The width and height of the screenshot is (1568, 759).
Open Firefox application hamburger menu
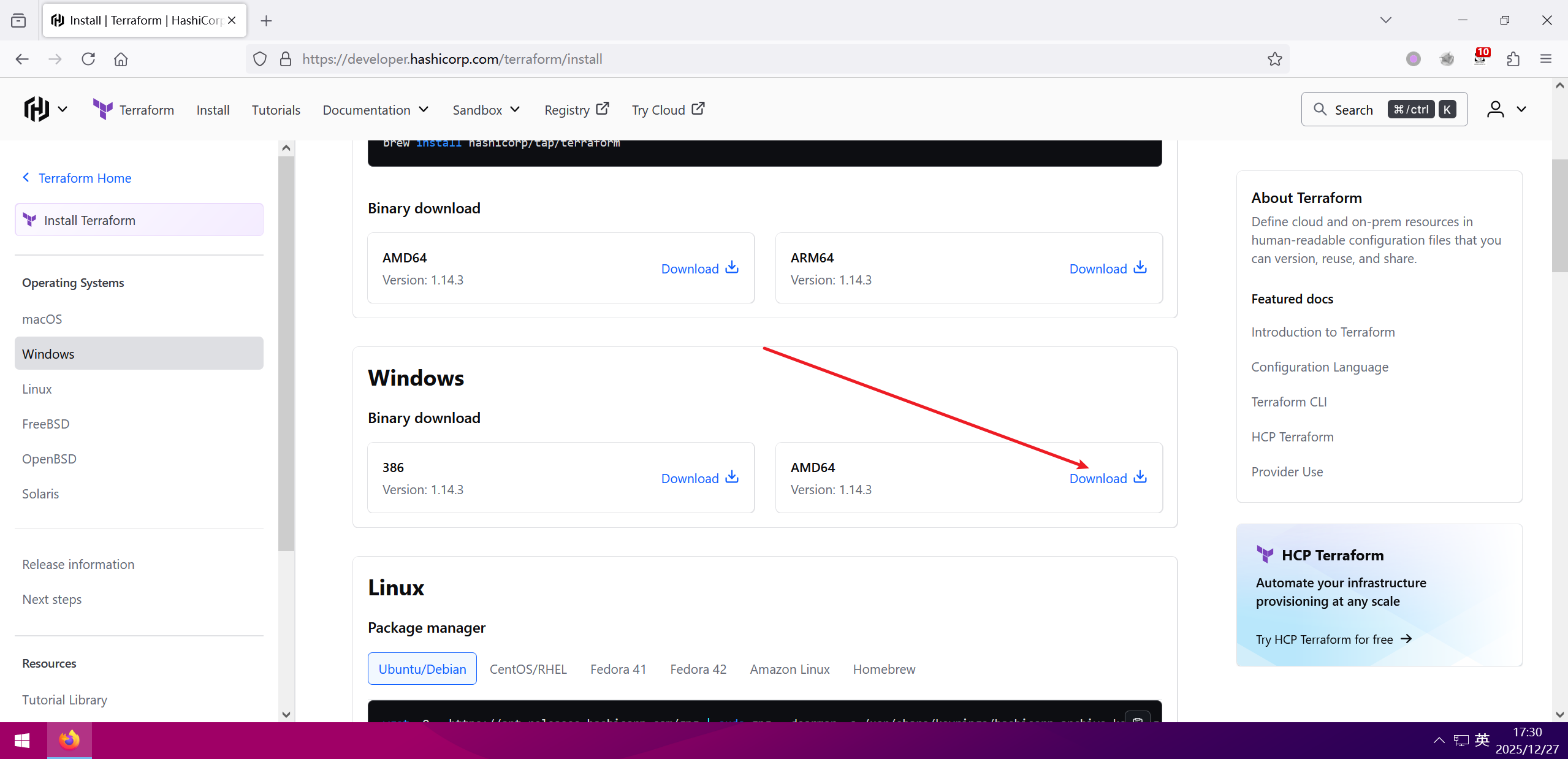click(x=1545, y=59)
